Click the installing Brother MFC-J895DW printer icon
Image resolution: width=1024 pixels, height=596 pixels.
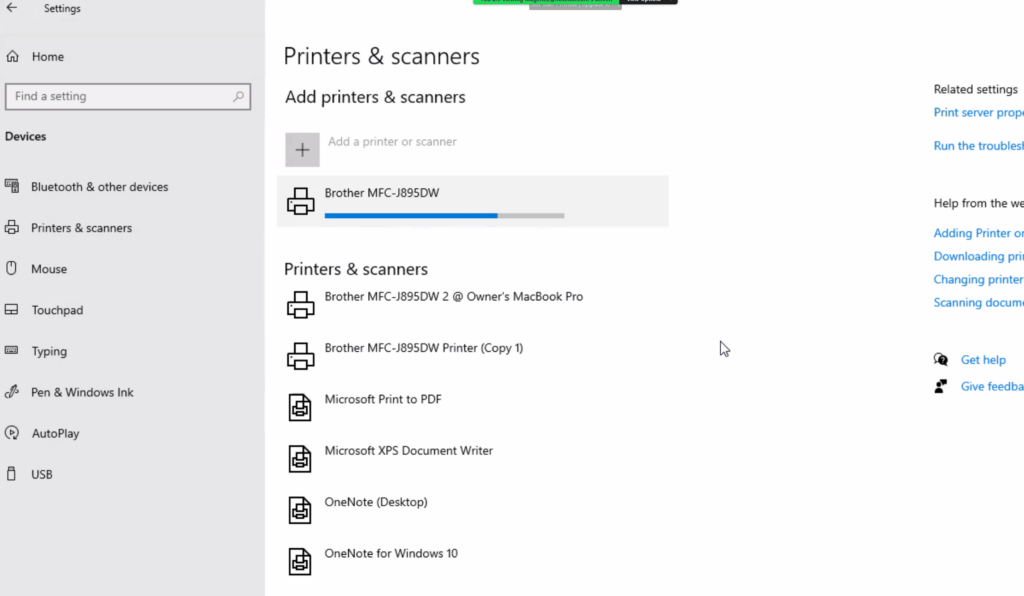pyautogui.click(x=300, y=201)
